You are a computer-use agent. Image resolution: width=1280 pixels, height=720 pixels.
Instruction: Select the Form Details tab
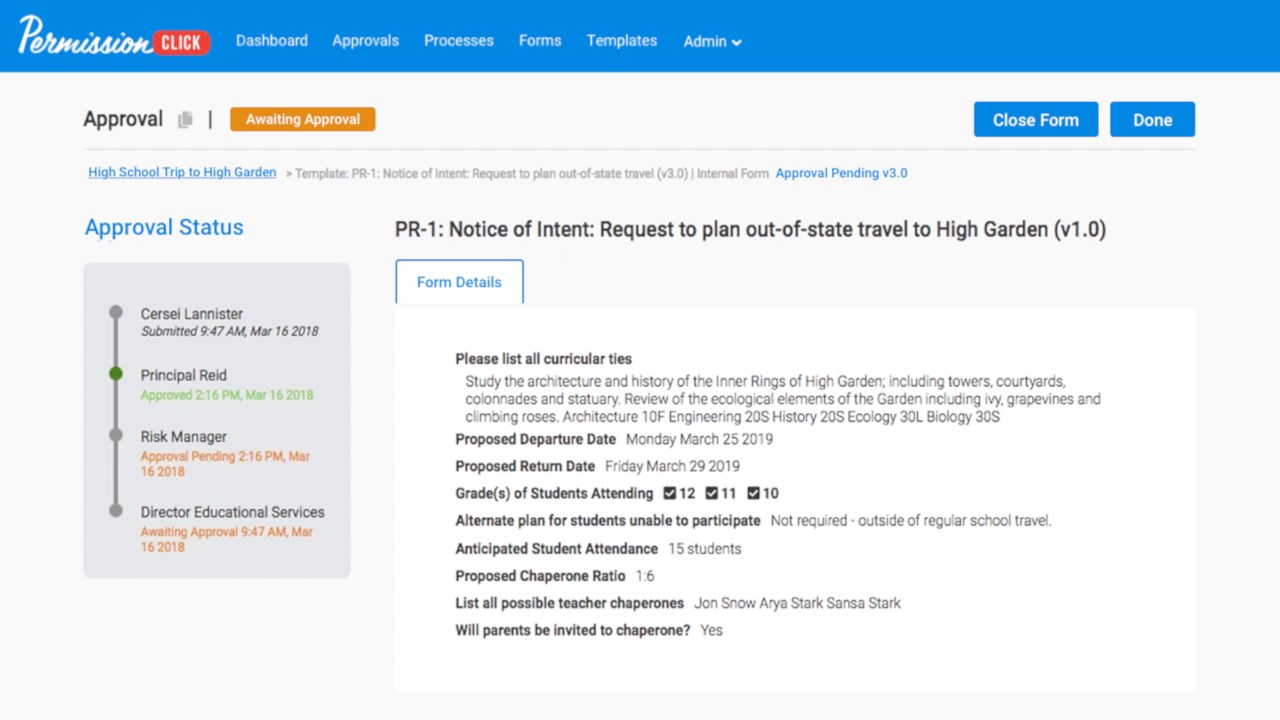click(x=459, y=282)
